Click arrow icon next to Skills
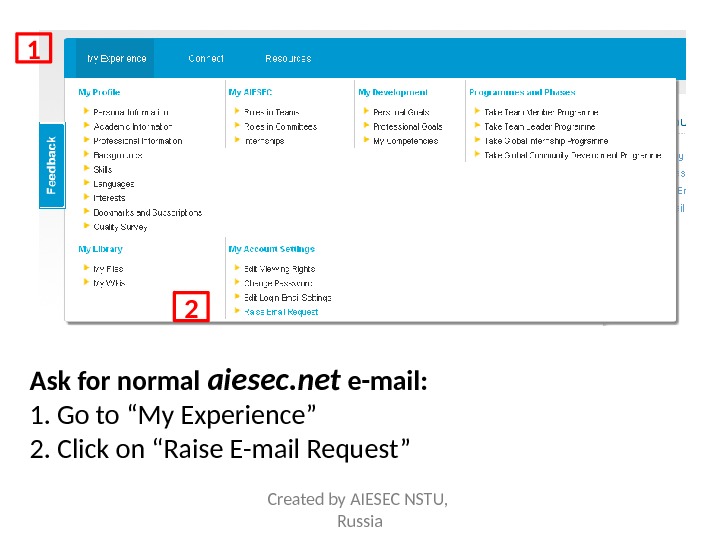This screenshot has width=720, height=540. (86, 169)
